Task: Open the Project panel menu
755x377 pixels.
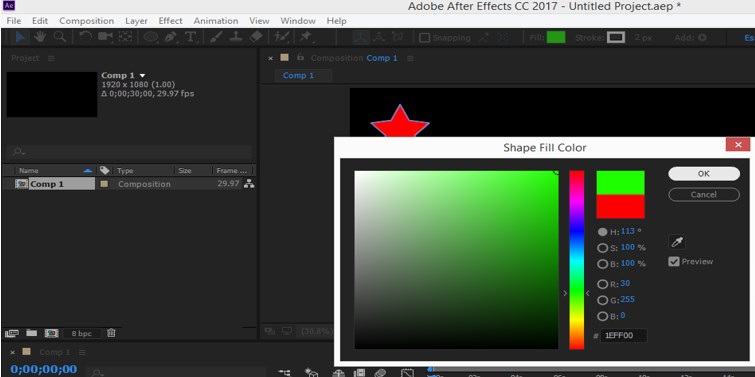Action: click(x=51, y=58)
